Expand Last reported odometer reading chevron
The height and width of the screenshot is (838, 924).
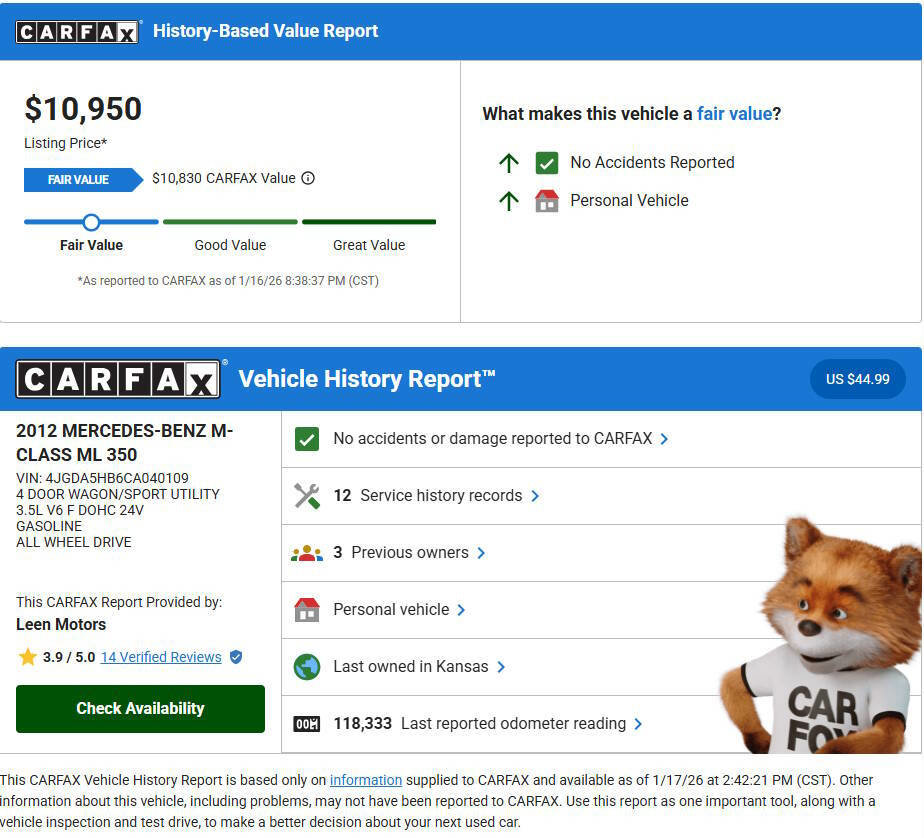pos(638,724)
